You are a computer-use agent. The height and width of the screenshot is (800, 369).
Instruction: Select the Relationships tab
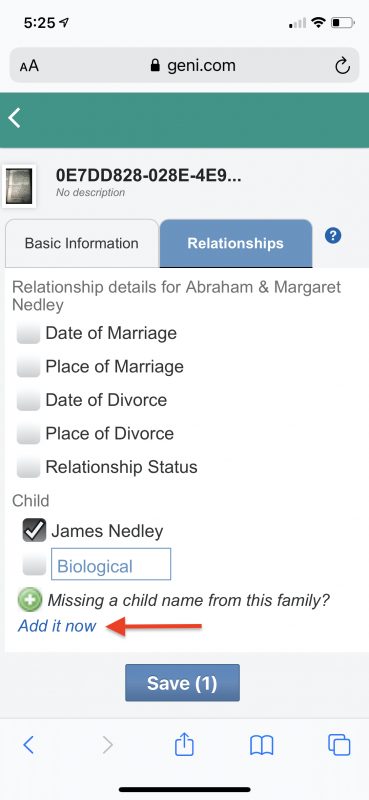pyautogui.click(x=235, y=243)
